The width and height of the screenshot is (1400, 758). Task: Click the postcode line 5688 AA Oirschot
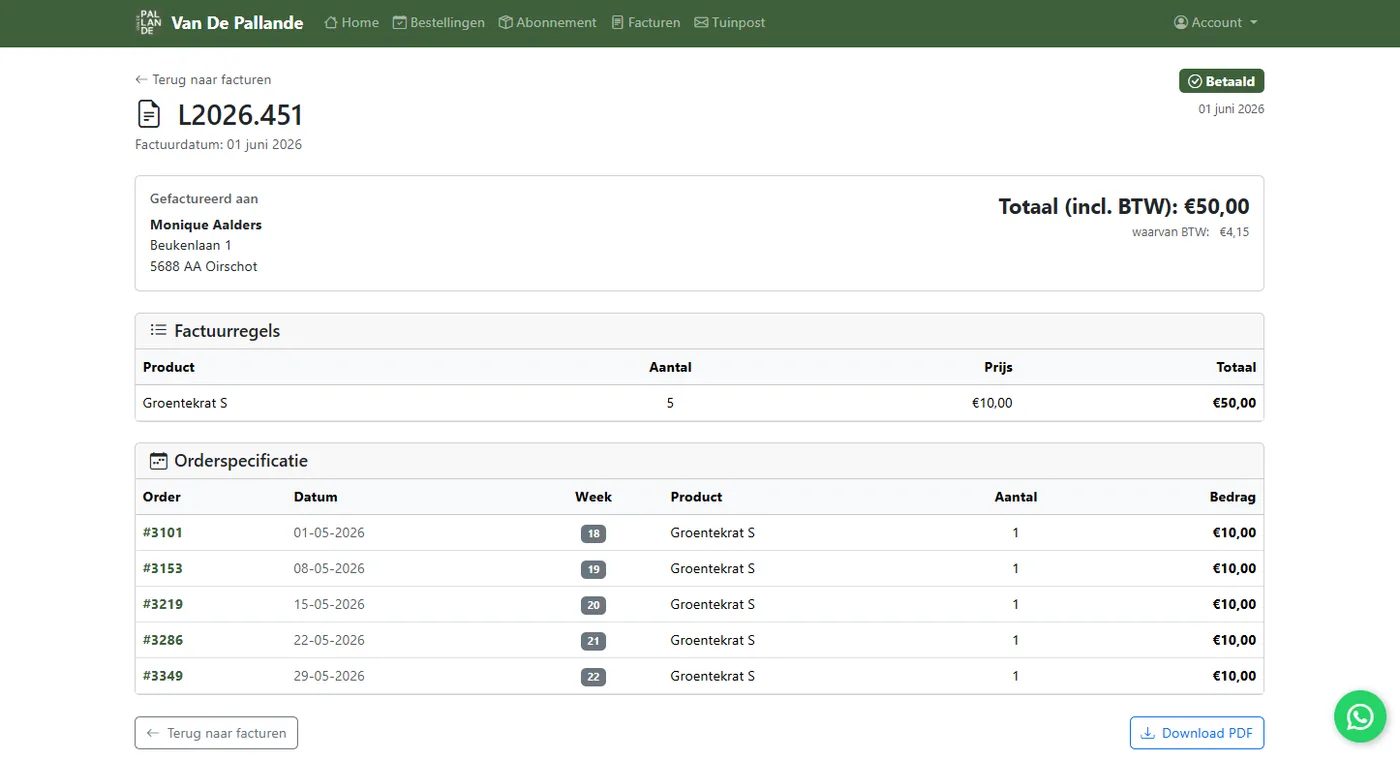tap(204, 267)
